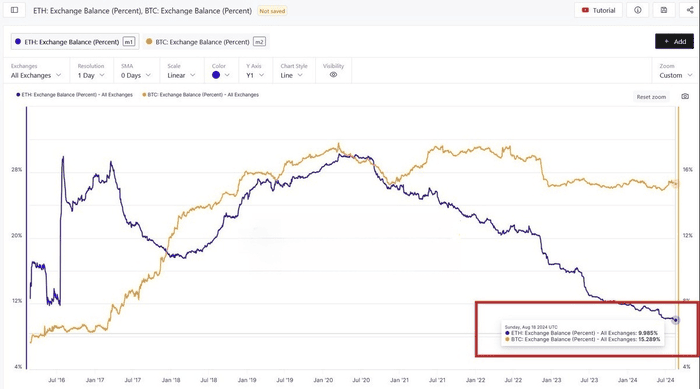The width and height of the screenshot is (700, 389).
Task: Select the ETH: Exchange Balance metric tab
Action: tap(75, 42)
